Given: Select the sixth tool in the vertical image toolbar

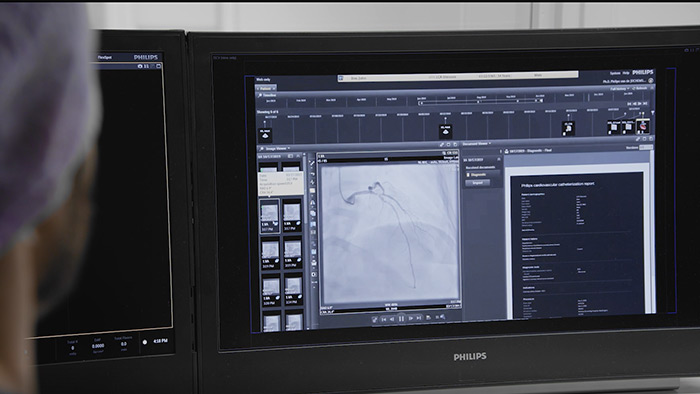Looking at the screenshot, I should 313,213.
